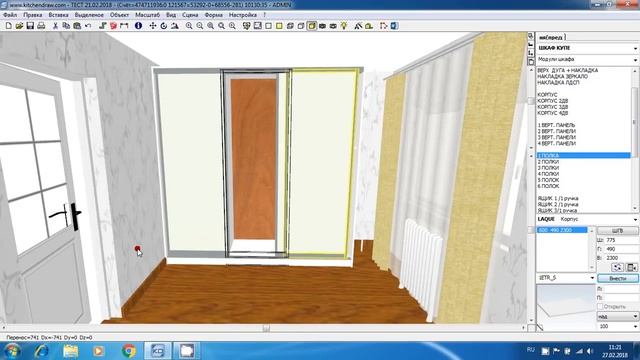Image resolution: width=640 pixels, height=360 pixels.
Task: Open Chrome from the taskbar
Action: click(129, 351)
